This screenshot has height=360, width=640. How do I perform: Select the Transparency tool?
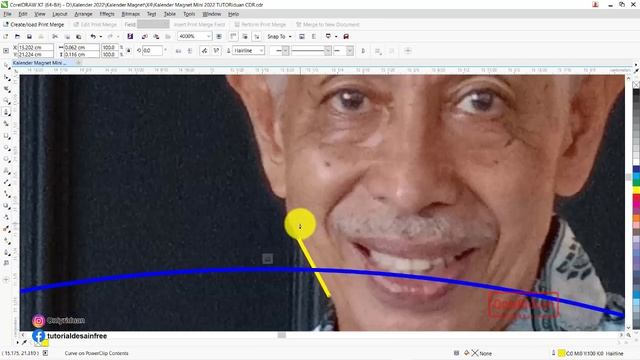click(7, 217)
